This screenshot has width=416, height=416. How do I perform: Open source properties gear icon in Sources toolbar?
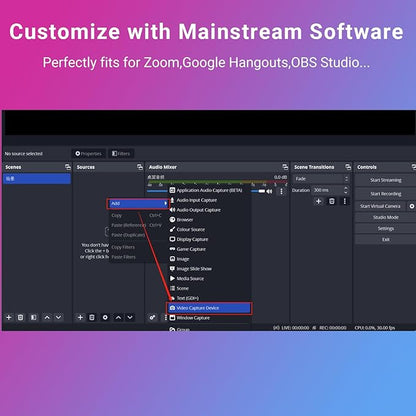click(105, 317)
